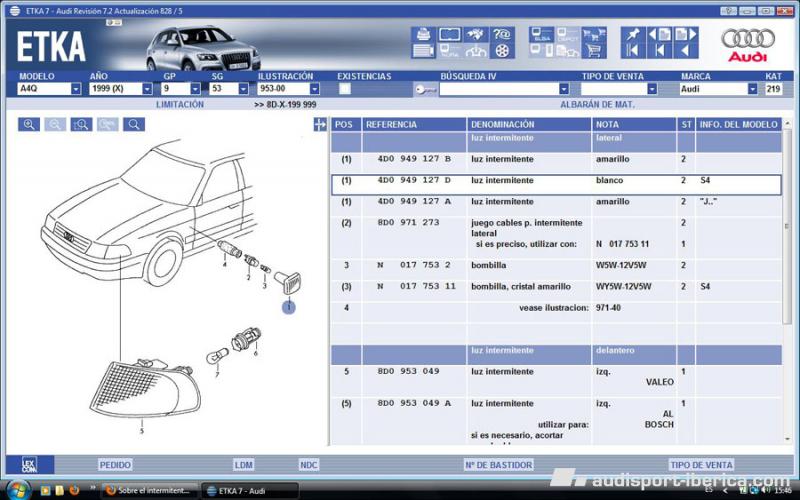Open the GP dropdown showing 9

click(x=195, y=89)
